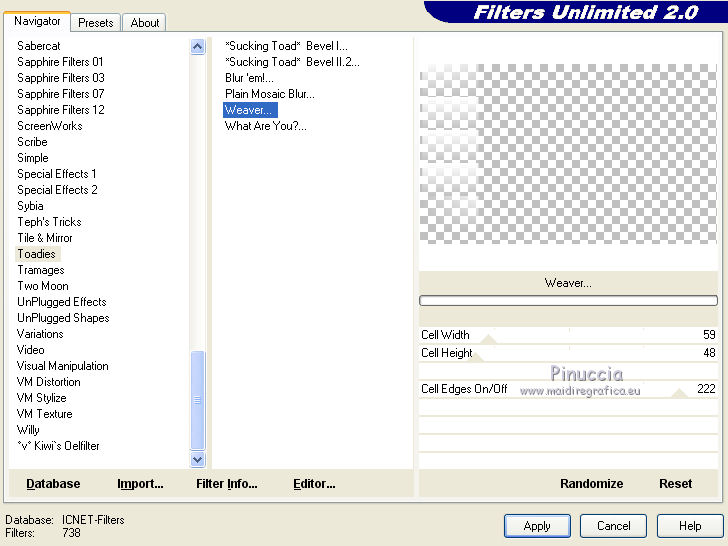Select the ScreenWorks category
This screenshot has width=728, height=546.
pyautogui.click(x=50, y=126)
